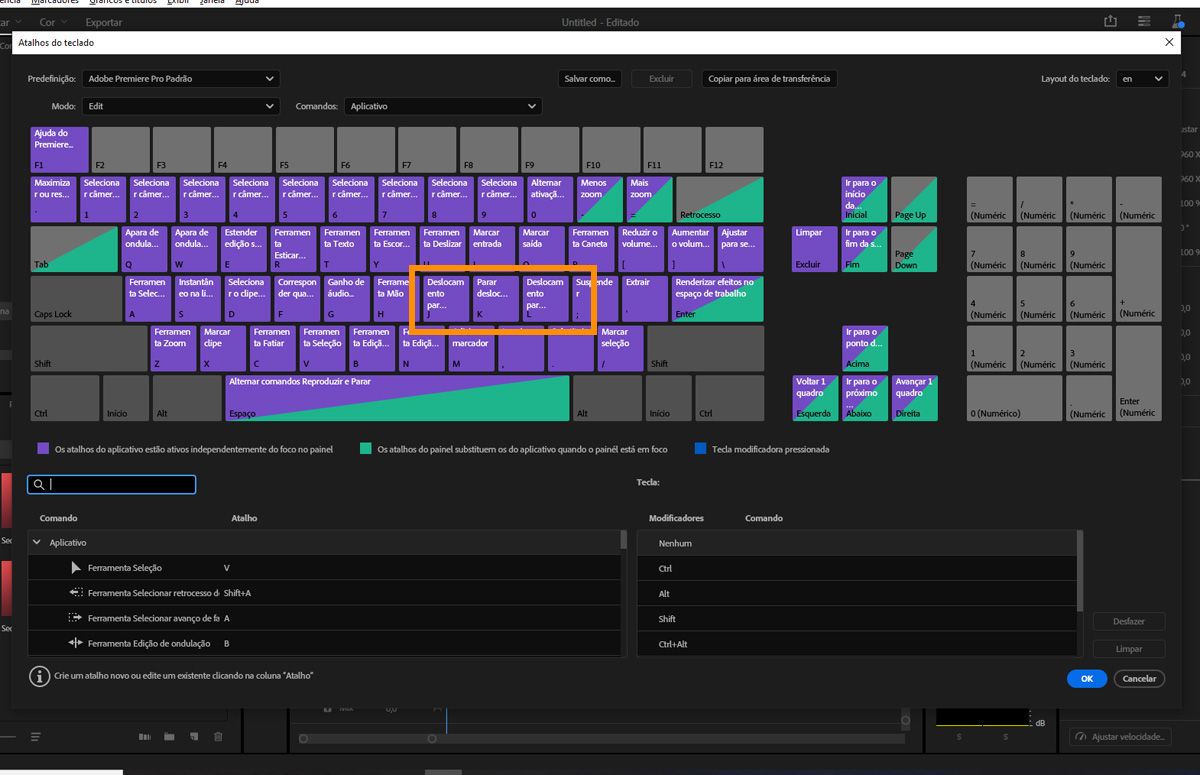The image size is (1200, 775).
Task: Click the Direita key Avançar 1 quadro
Action: coord(914,398)
